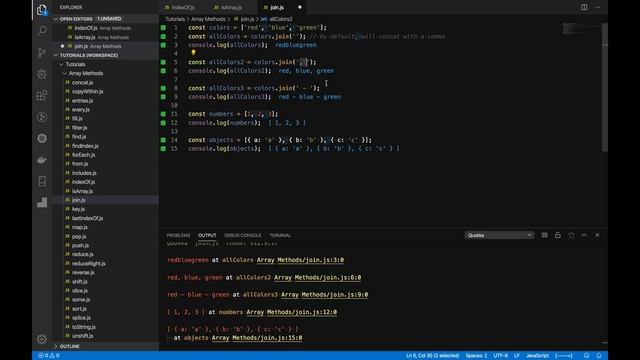
Task: Click the editor vertical scrollbar
Action: coord(604,88)
